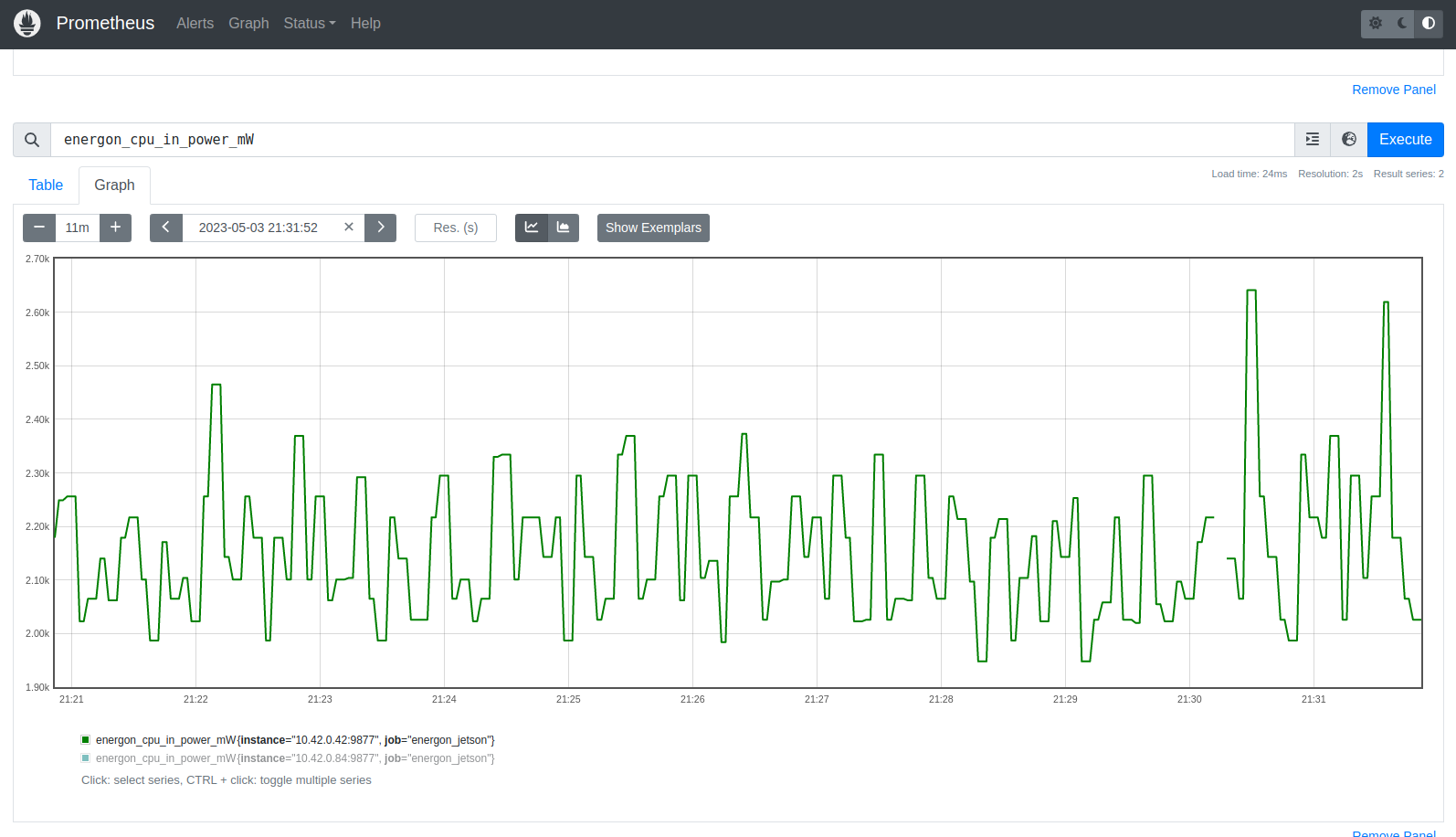Viewport: 1456px width, 837px height.
Task: Click the Prometheus flame logo
Action: coord(27,24)
